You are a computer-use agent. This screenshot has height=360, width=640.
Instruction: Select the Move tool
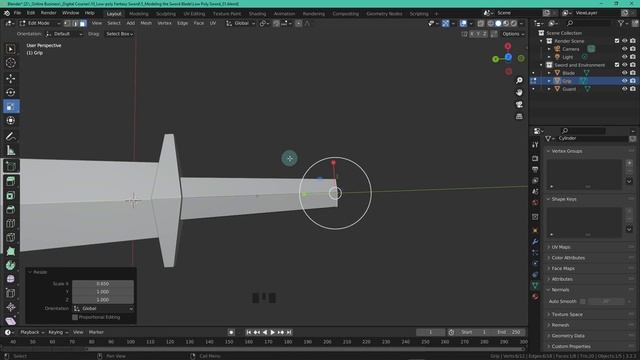[11, 78]
